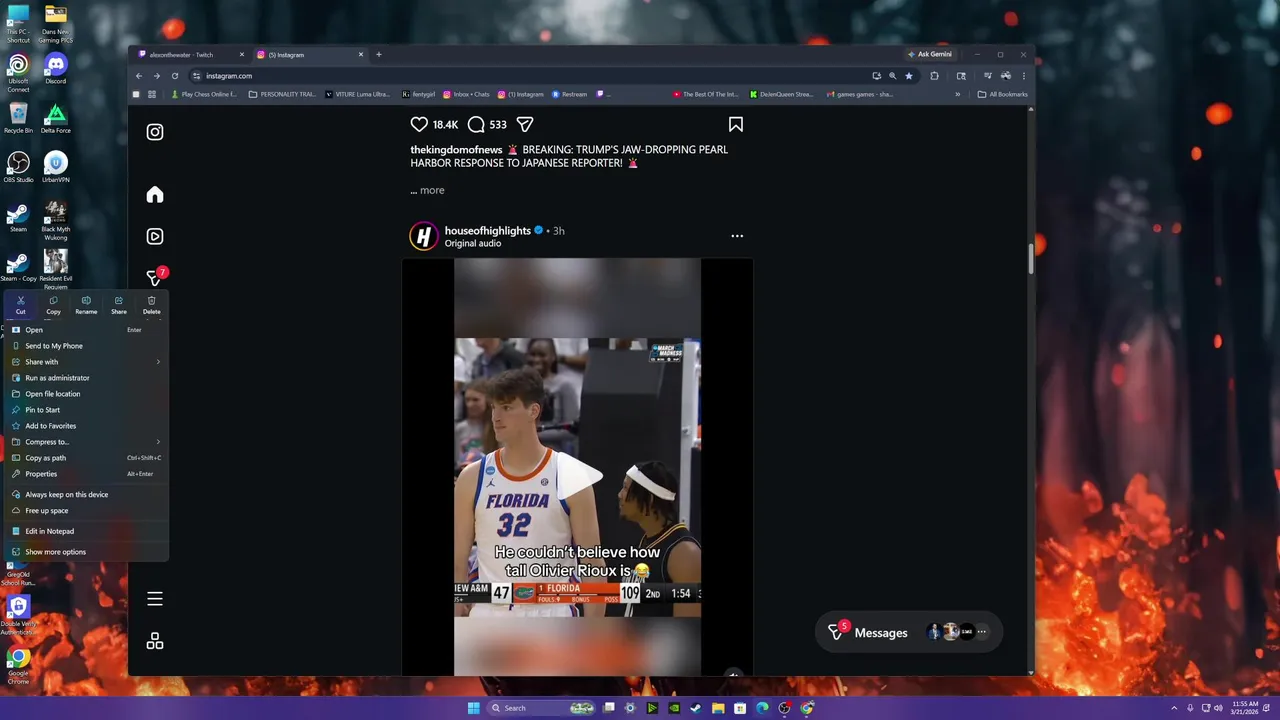
Task: Open the PERSONALITY TRAI... bookmark folder
Action: pos(282,95)
